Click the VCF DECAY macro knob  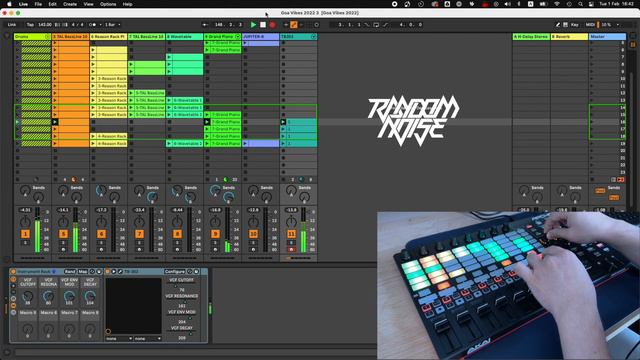point(90,296)
